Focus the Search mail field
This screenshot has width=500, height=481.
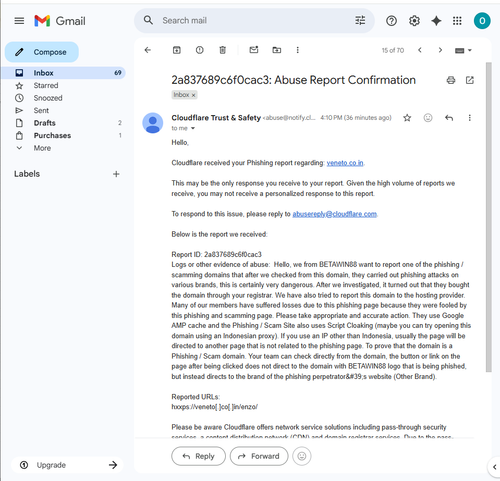pos(254,21)
